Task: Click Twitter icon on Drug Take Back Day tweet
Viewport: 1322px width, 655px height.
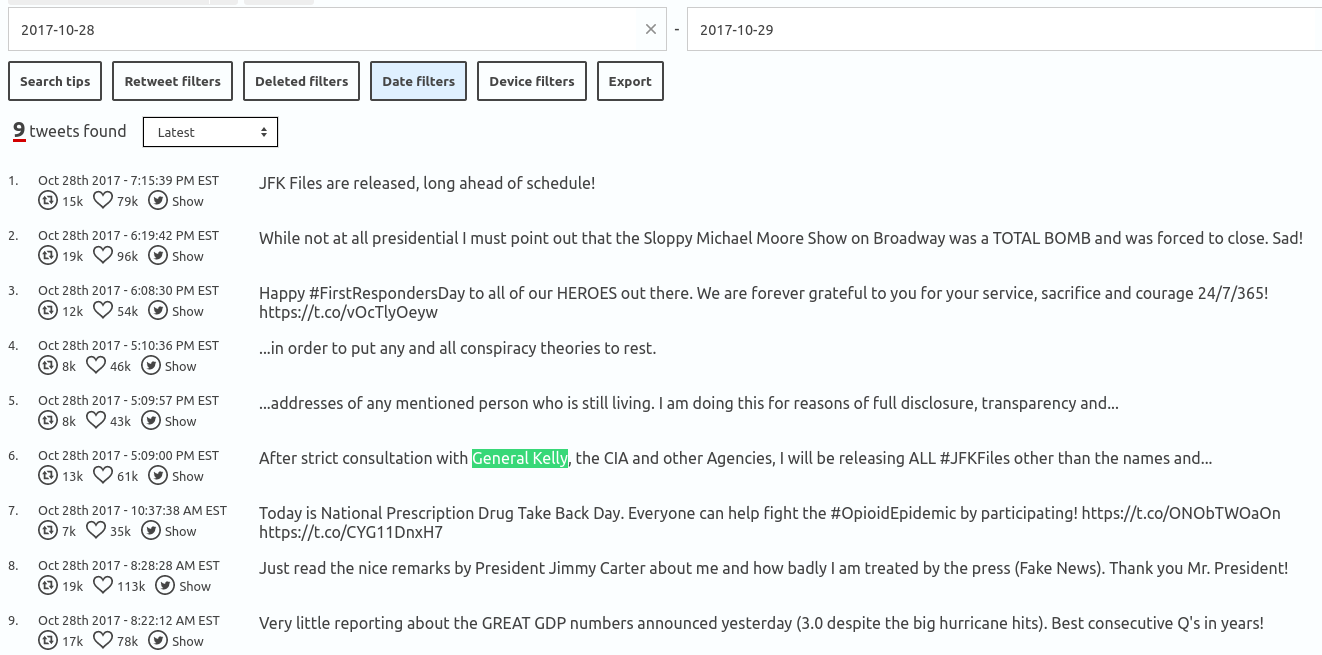Action: tap(151, 531)
